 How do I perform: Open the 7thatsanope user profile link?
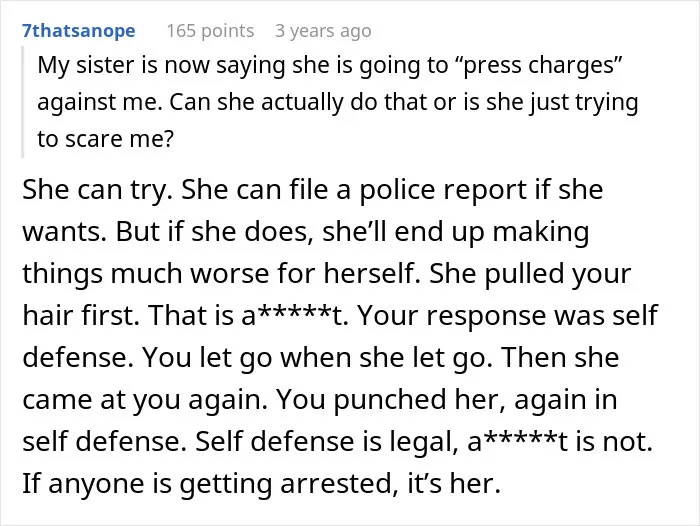tap(79, 31)
